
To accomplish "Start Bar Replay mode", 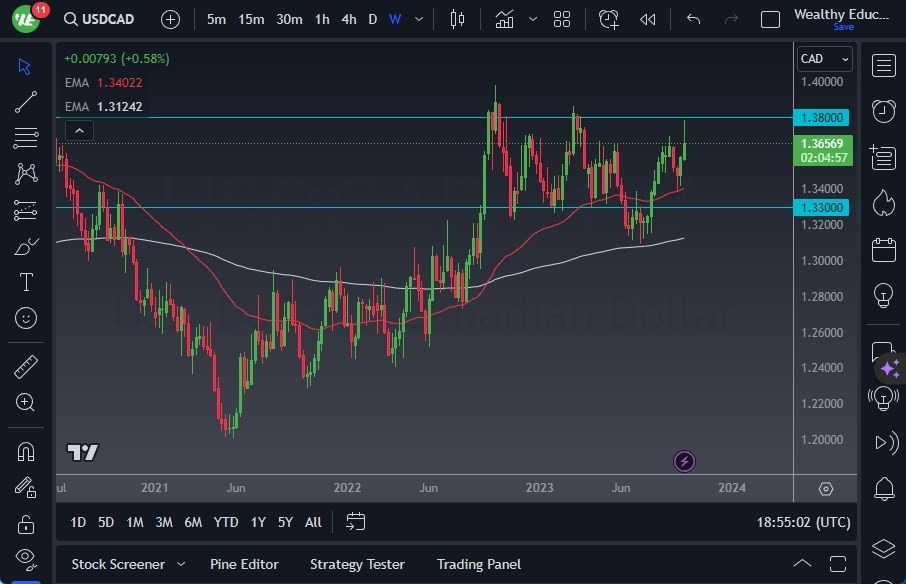I will [x=647, y=19].
